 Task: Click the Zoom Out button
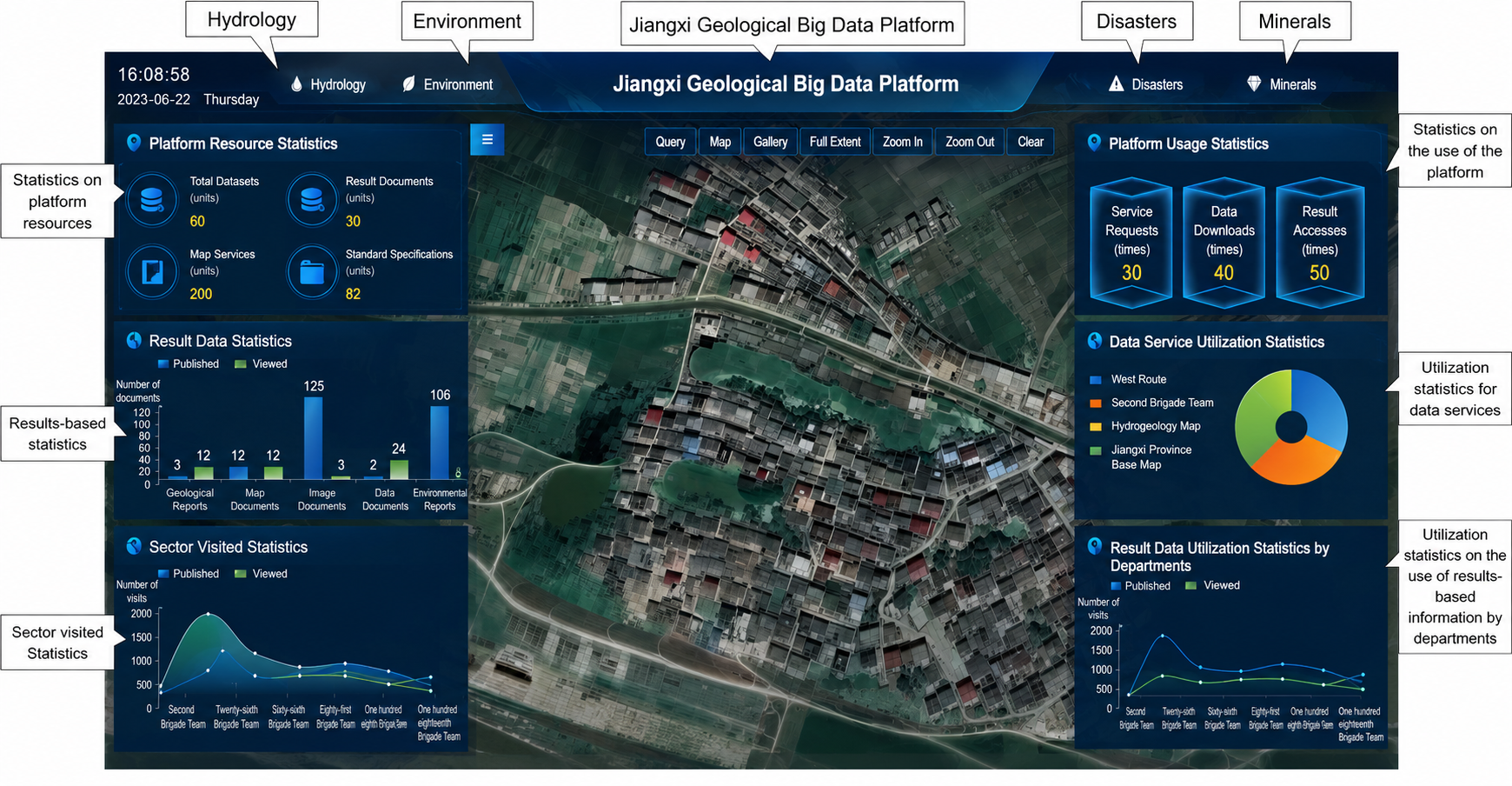[970, 142]
